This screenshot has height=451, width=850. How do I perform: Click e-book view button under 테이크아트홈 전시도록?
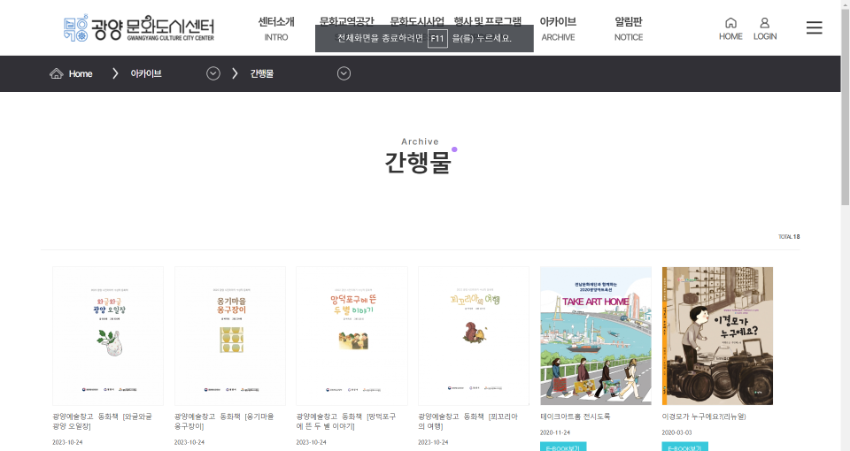[563, 446]
